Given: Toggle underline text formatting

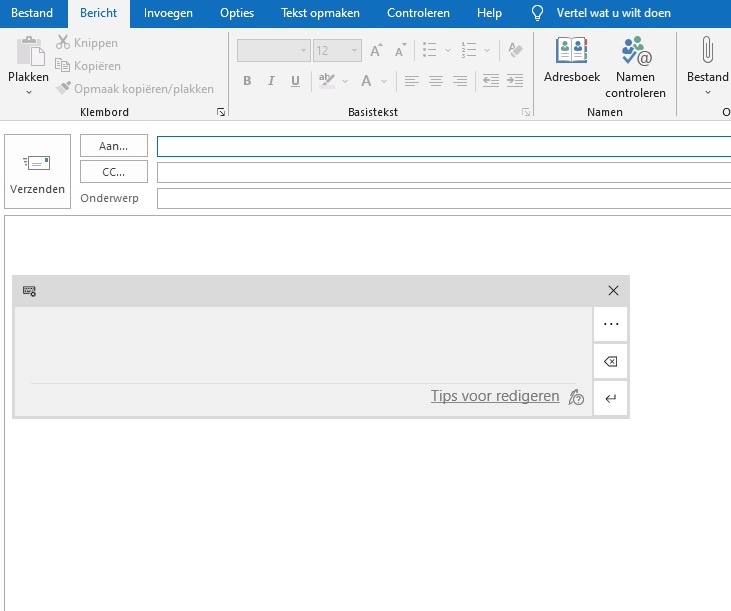Looking at the screenshot, I should (295, 81).
